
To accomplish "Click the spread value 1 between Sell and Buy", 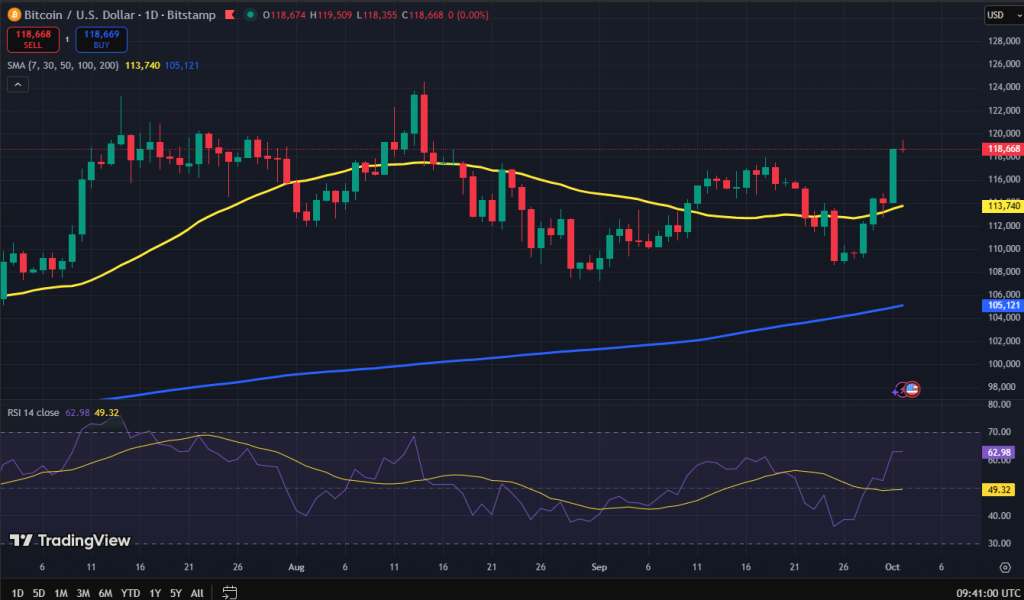I will point(67,40).
